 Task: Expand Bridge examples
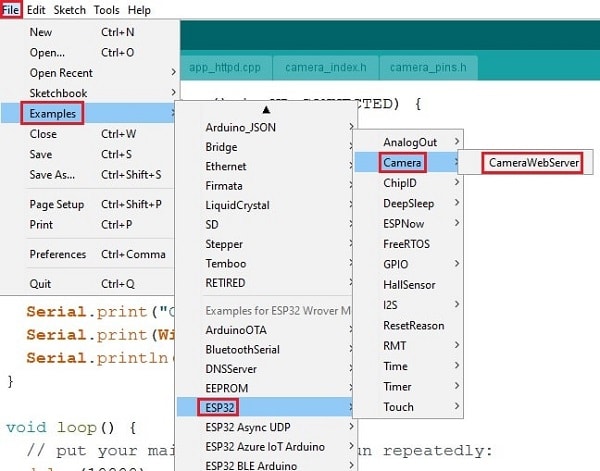click(x=266, y=147)
